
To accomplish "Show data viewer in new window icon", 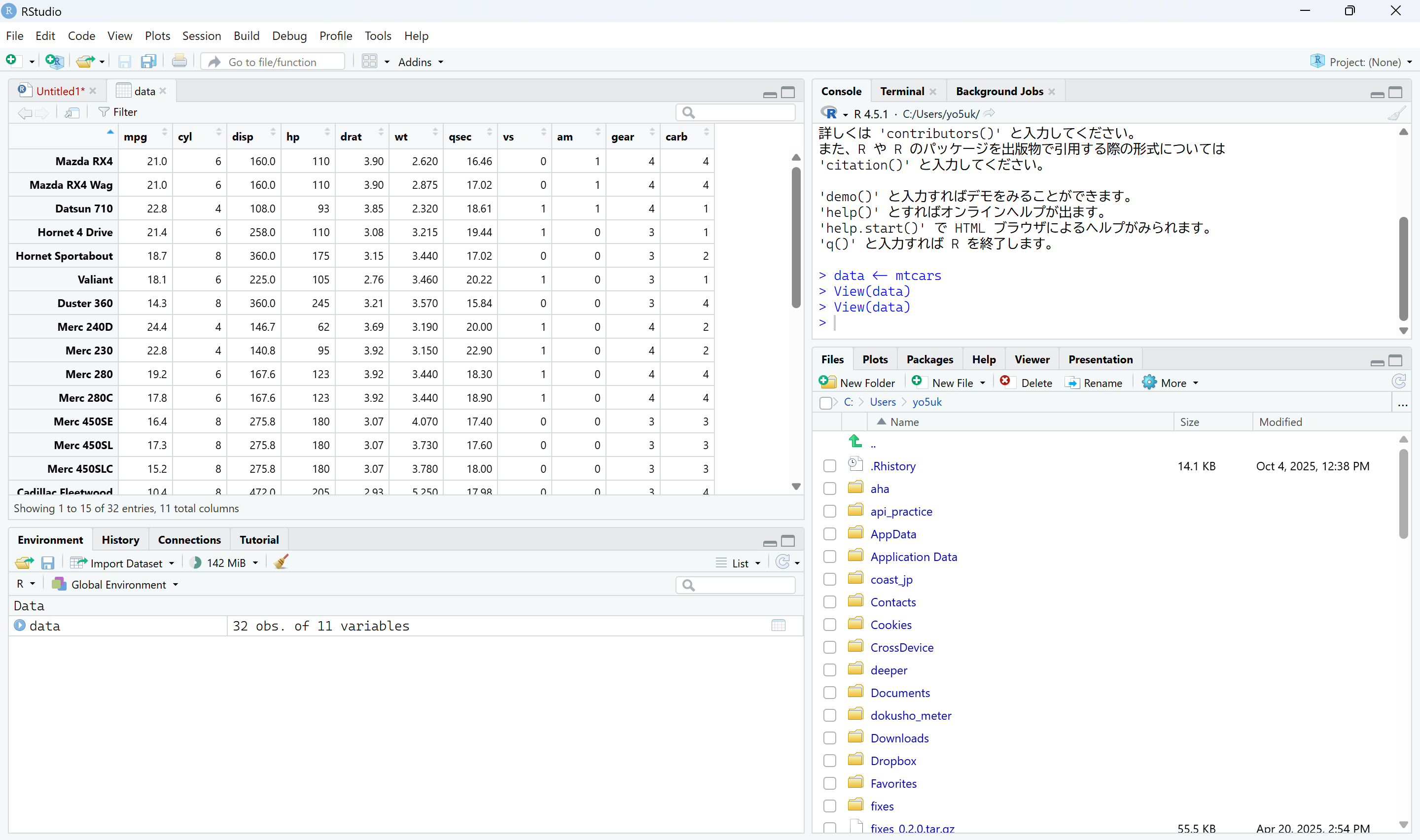I will [x=72, y=112].
